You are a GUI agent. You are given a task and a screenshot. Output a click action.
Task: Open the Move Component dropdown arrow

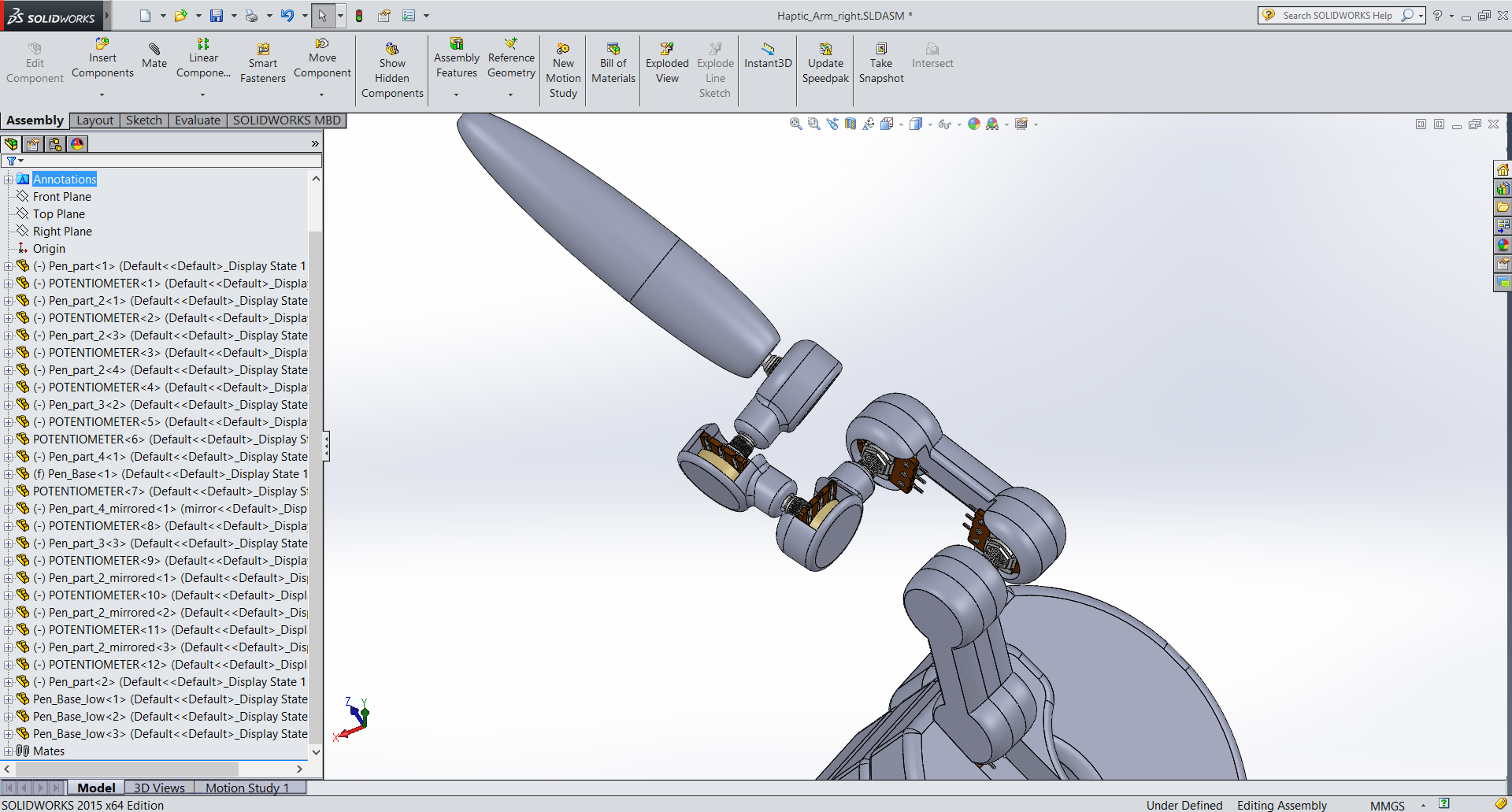click(x=321, y=95)
